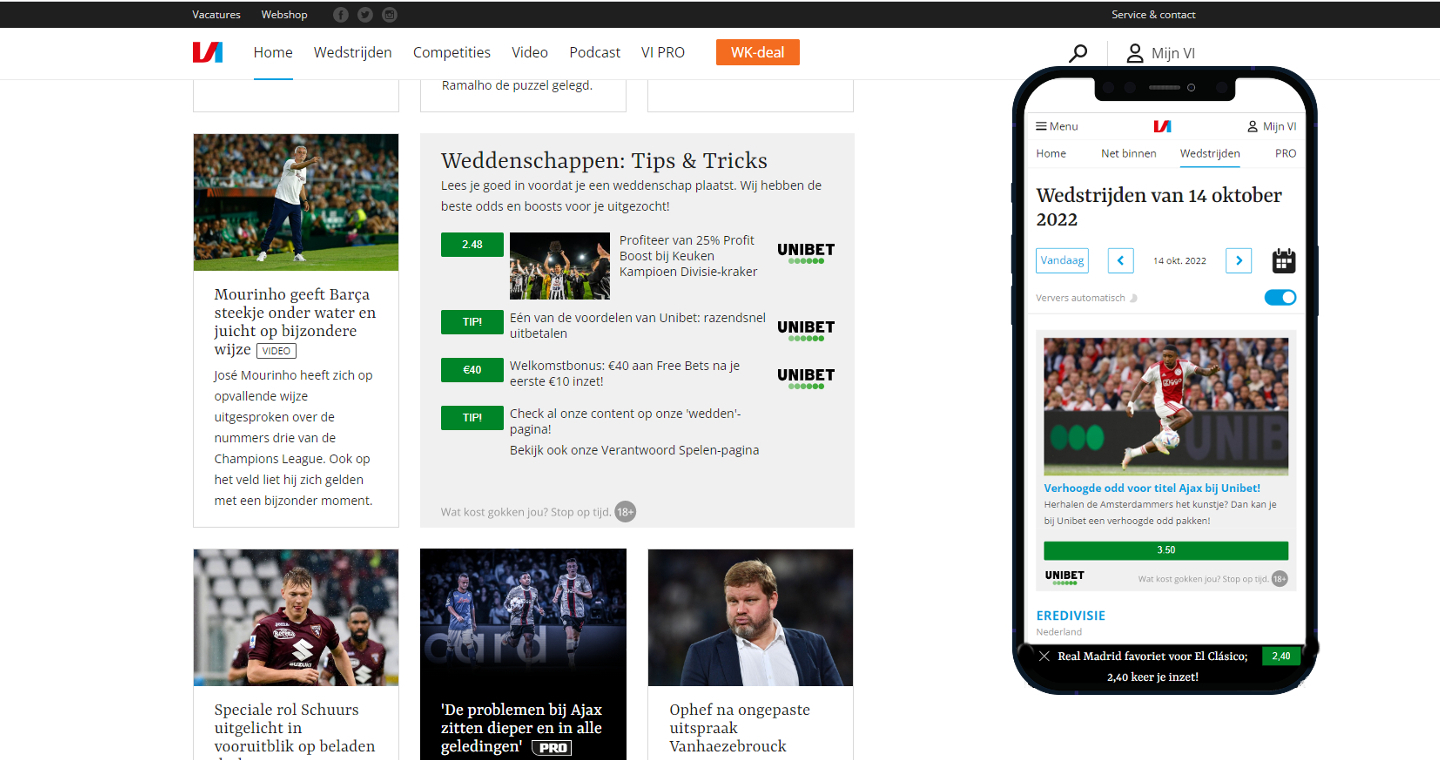Open the Instagram icon in the top bar
1440x760 pixels.
(x=389, y=14)
